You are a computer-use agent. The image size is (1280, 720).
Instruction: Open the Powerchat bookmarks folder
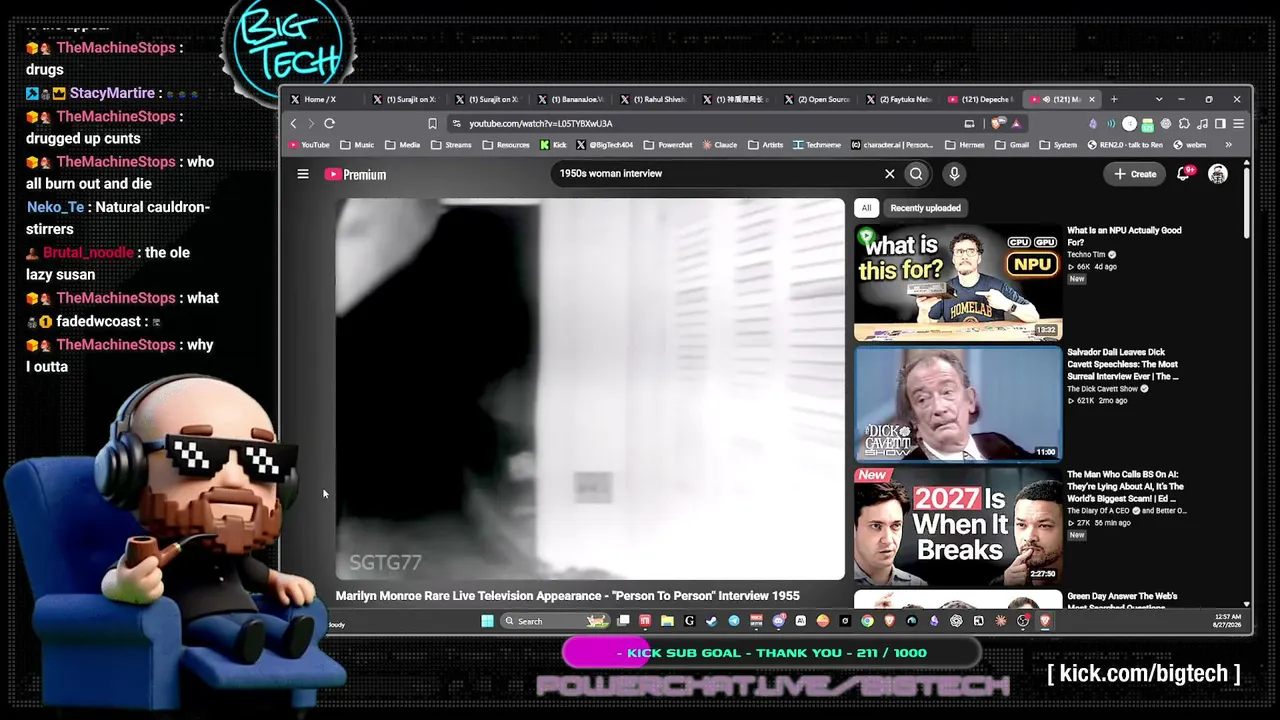[x=668, y=145]
